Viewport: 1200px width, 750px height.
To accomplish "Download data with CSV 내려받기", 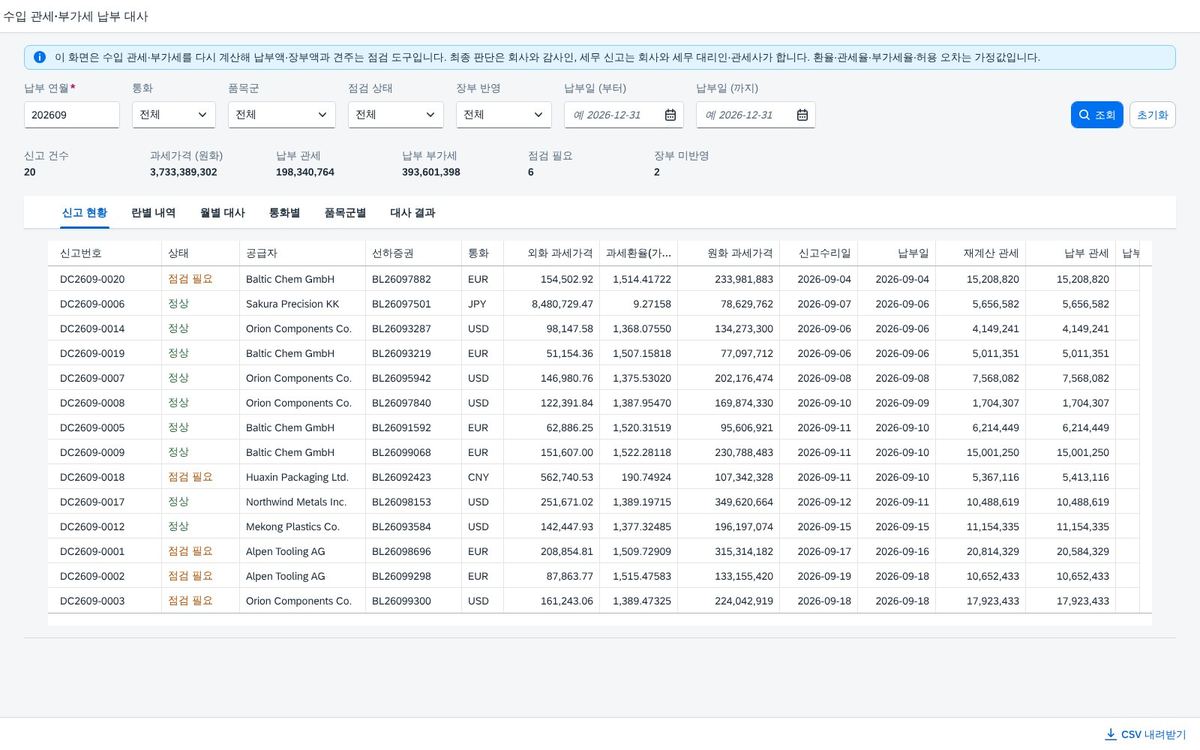I will pyautogui.click(x=1145, y=734).
